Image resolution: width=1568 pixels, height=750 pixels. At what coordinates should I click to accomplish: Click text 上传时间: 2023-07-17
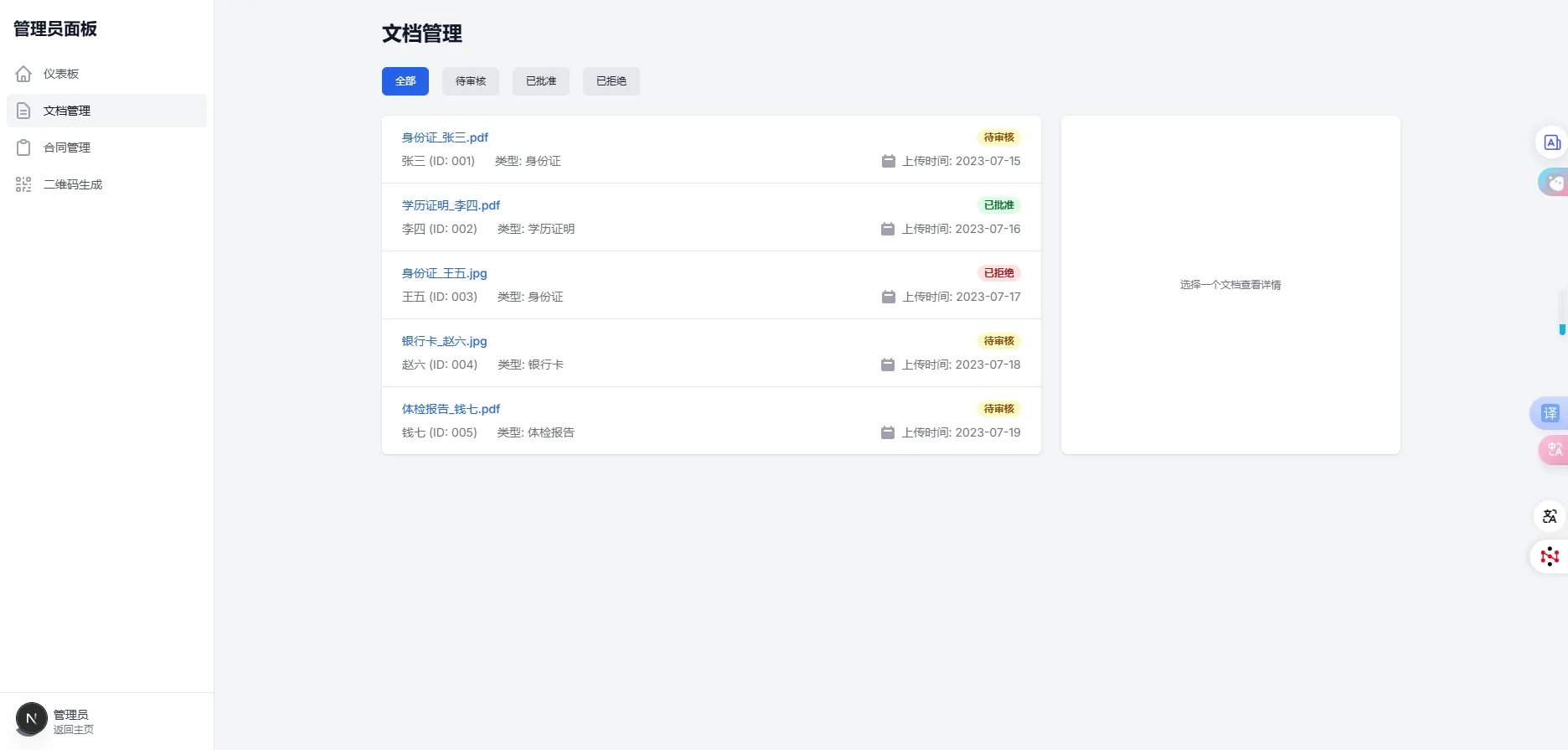962,297
